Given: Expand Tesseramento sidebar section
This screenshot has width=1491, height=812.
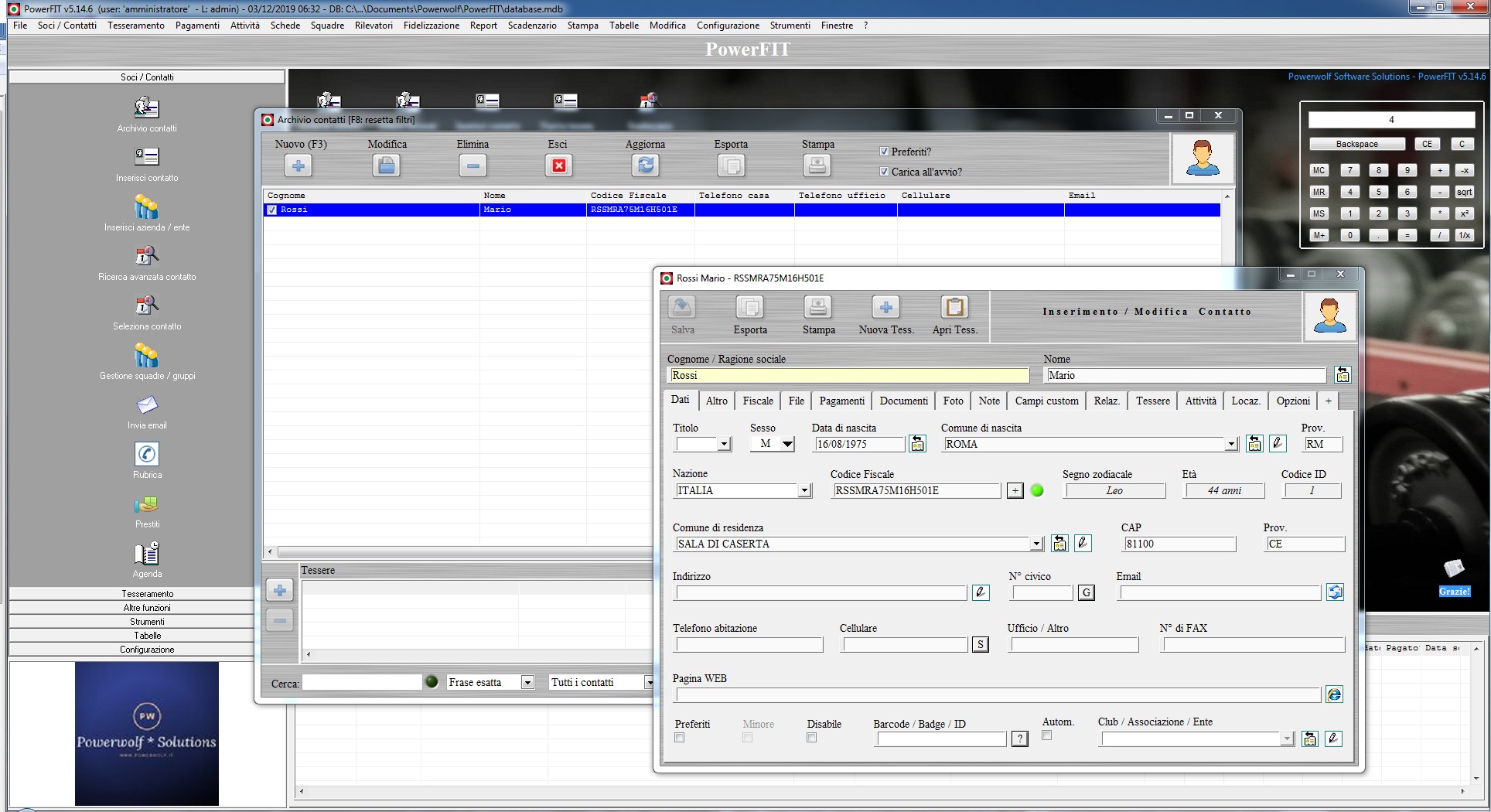Looking at the screenshot, I should click(x=147, y=594).
